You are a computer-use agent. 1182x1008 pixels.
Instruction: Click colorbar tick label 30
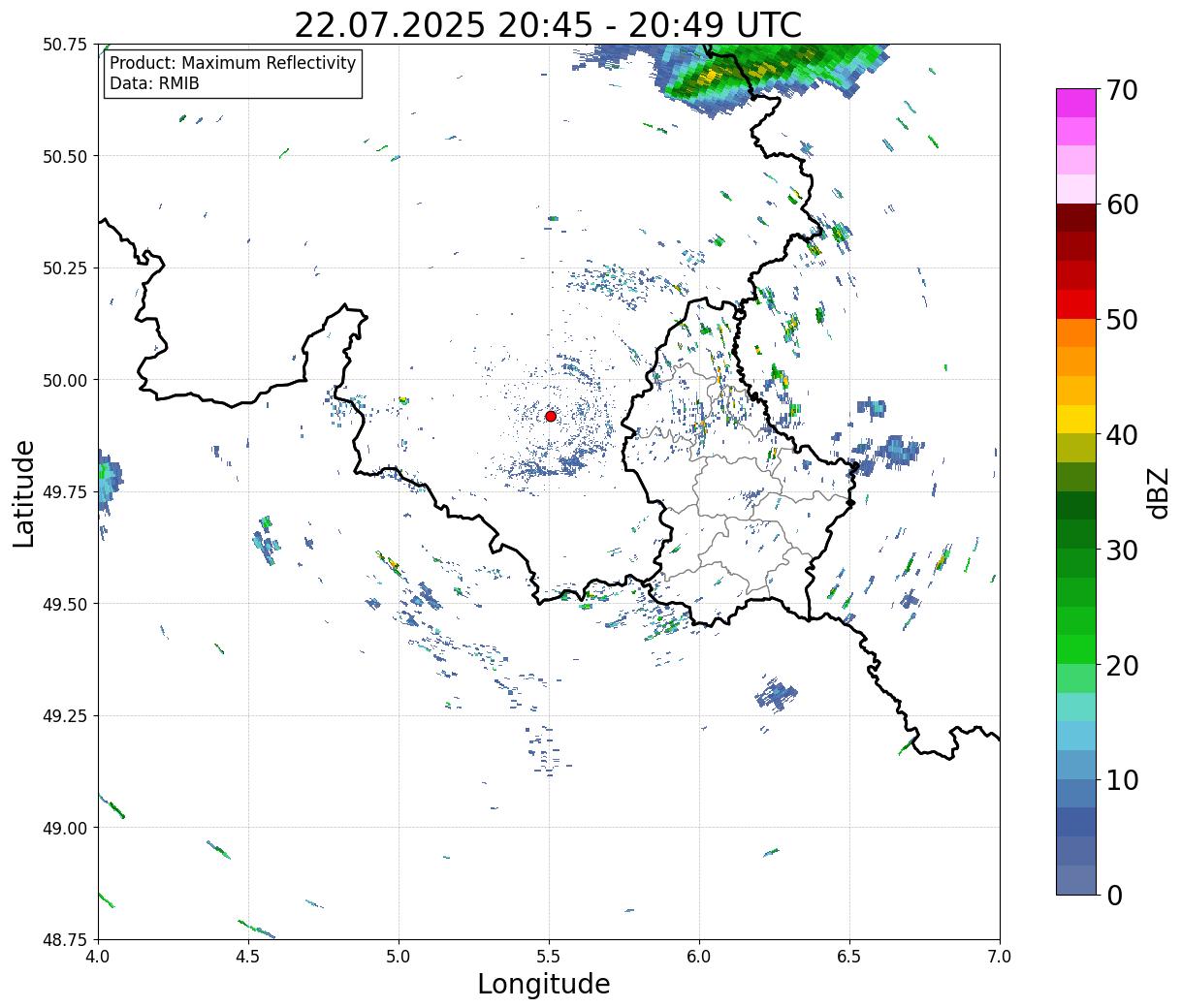coord(1121,550)
